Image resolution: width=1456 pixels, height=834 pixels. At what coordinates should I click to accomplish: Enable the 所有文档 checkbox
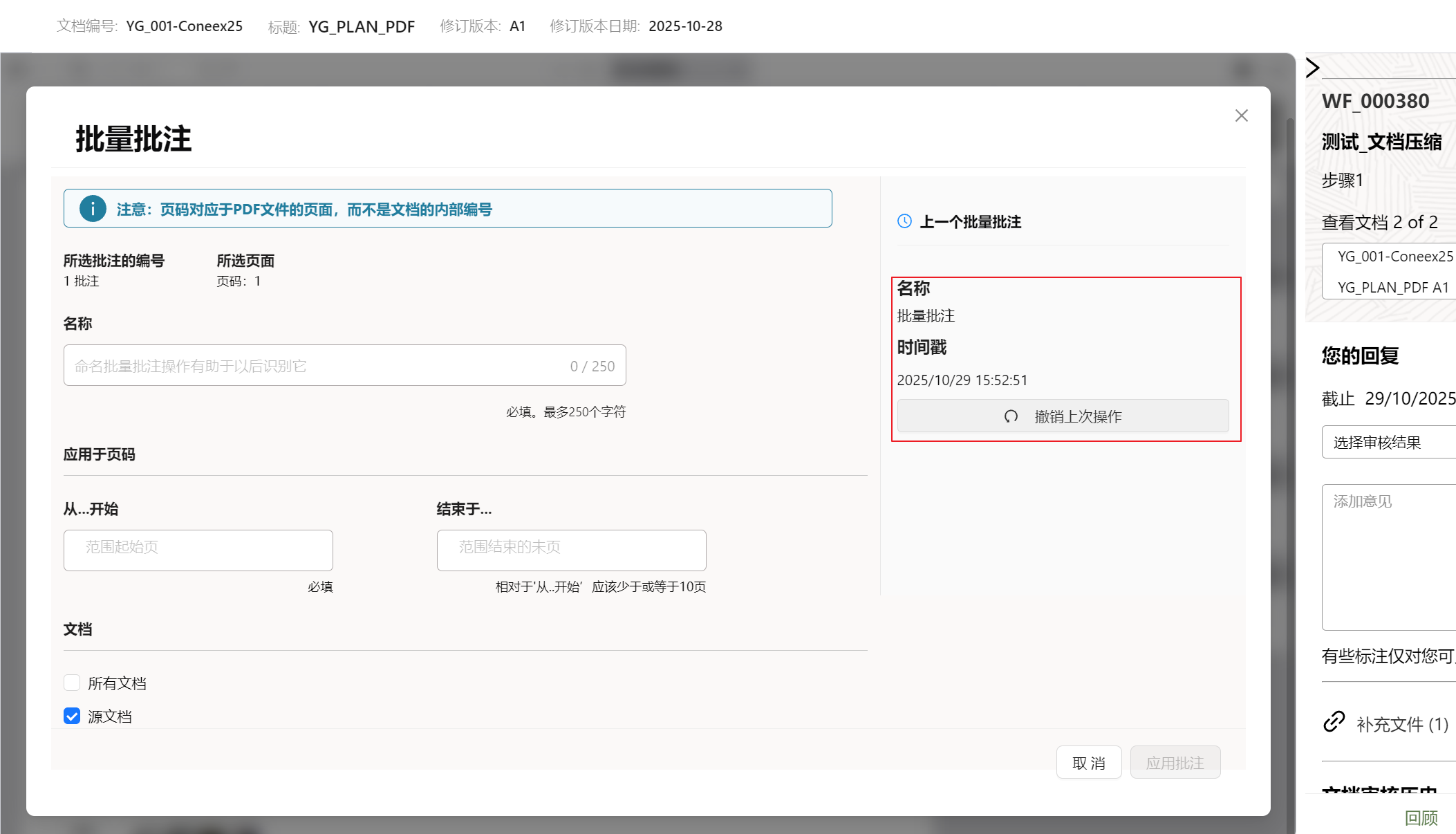tap(72, 683)
